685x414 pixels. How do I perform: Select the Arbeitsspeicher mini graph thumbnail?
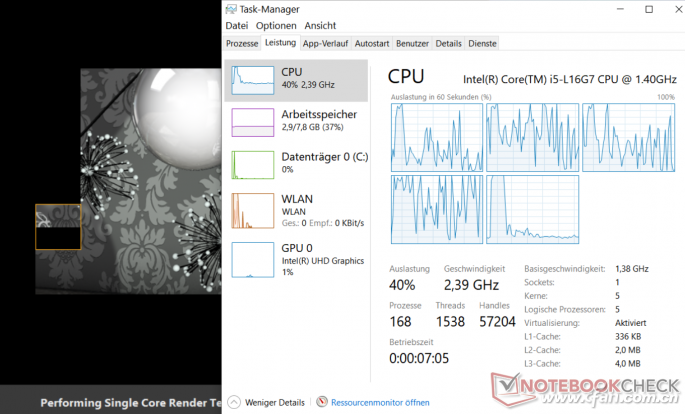click(x=253, y=123)
